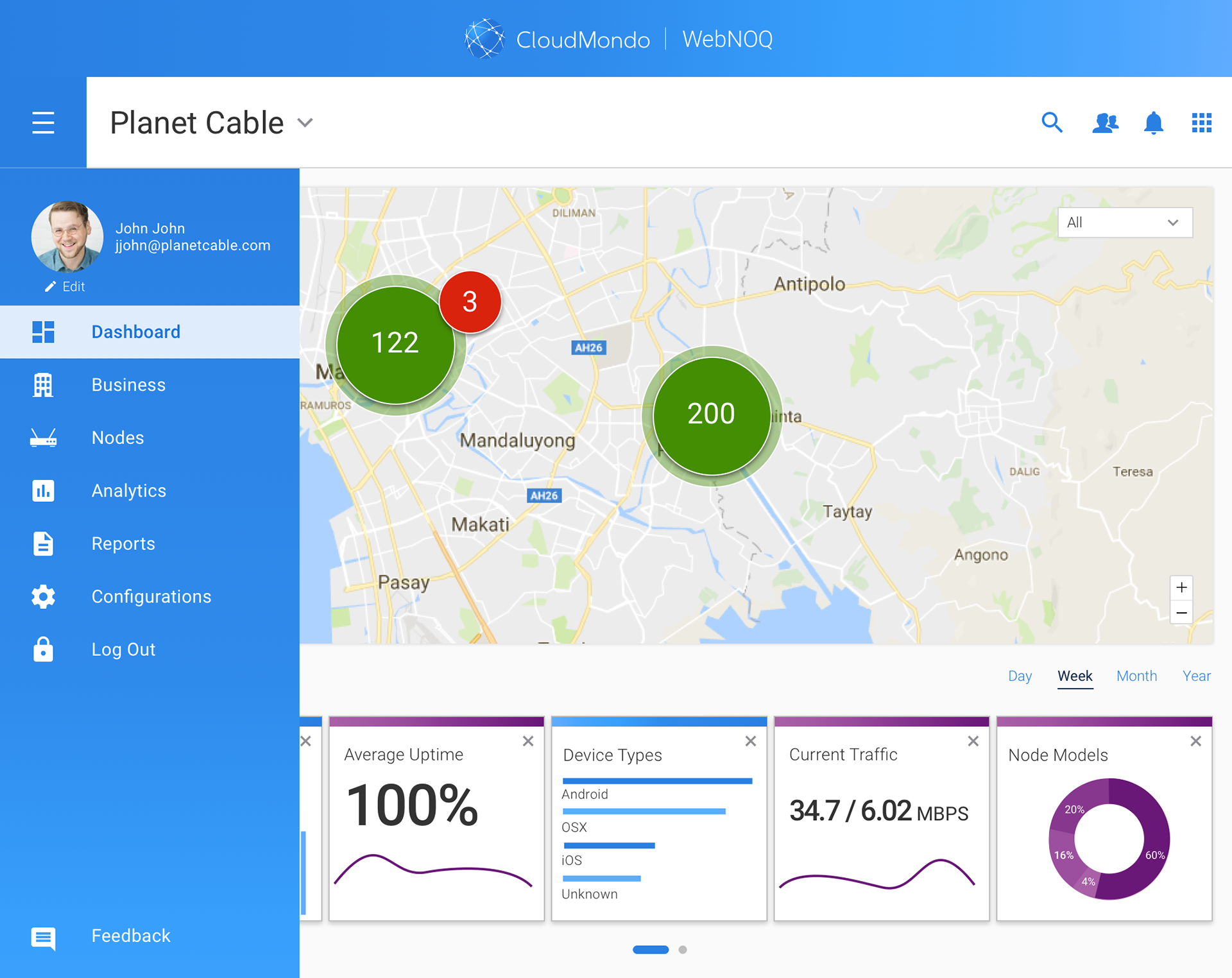1232x978 pixels.
Task: Click the Current Traffic trend line
Action: 877,874
